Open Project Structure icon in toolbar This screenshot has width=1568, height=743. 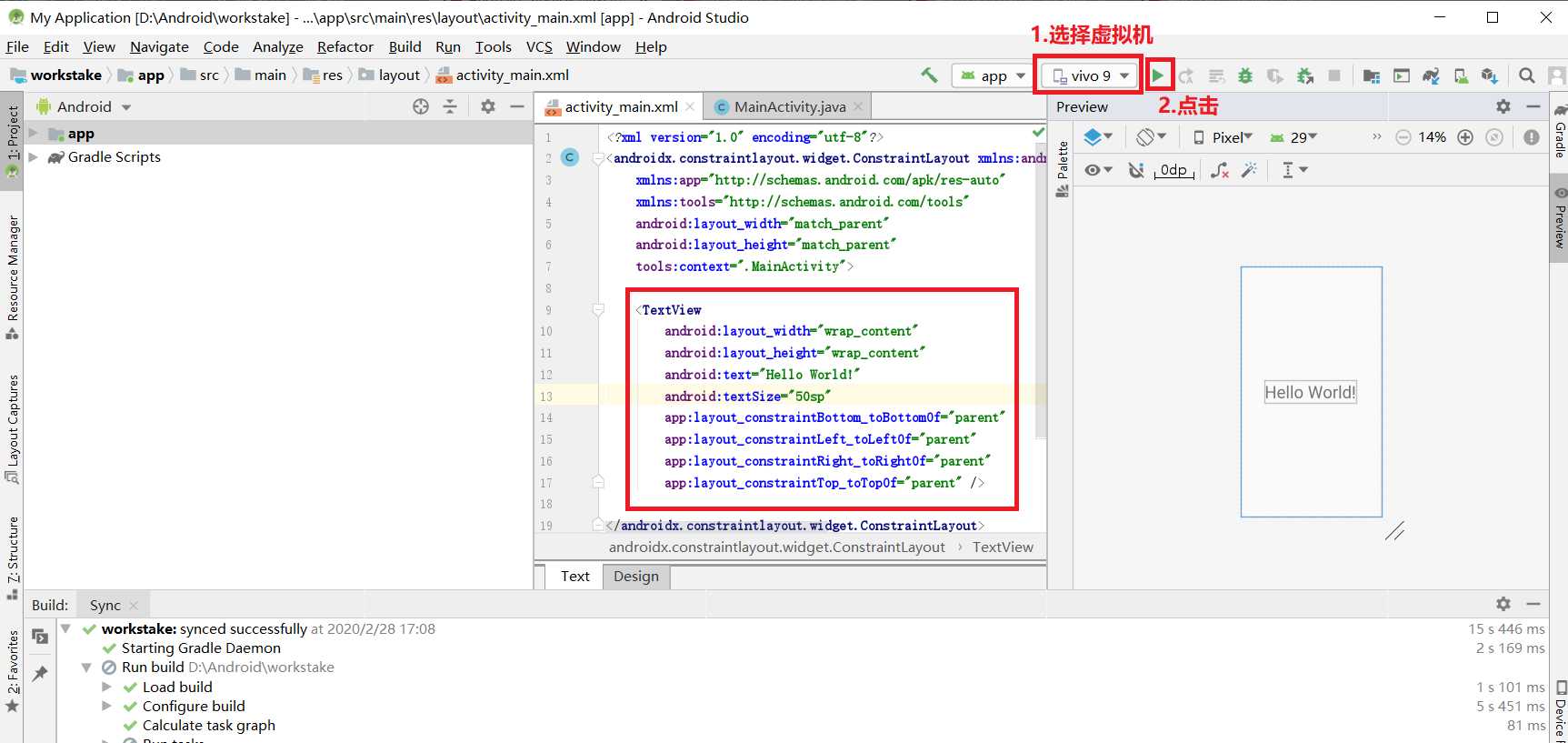coord(1372,75)
